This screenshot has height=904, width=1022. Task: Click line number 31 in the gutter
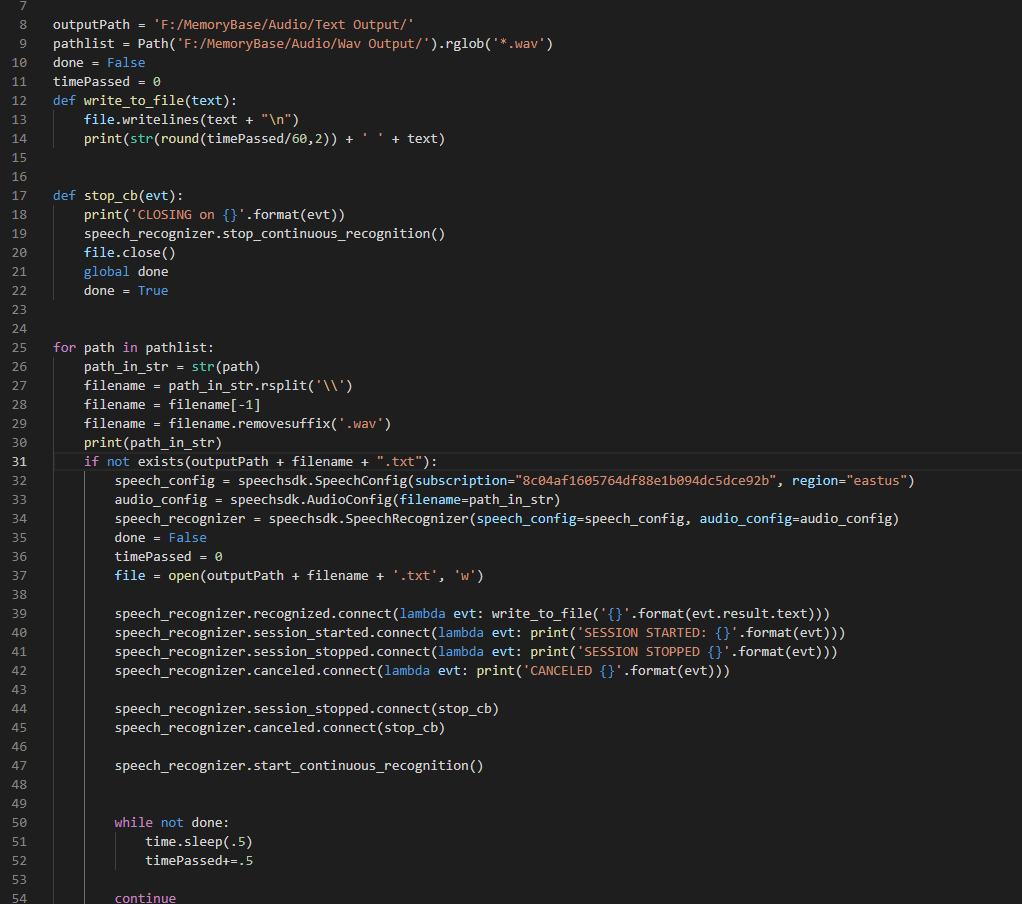tap(19, 461)
